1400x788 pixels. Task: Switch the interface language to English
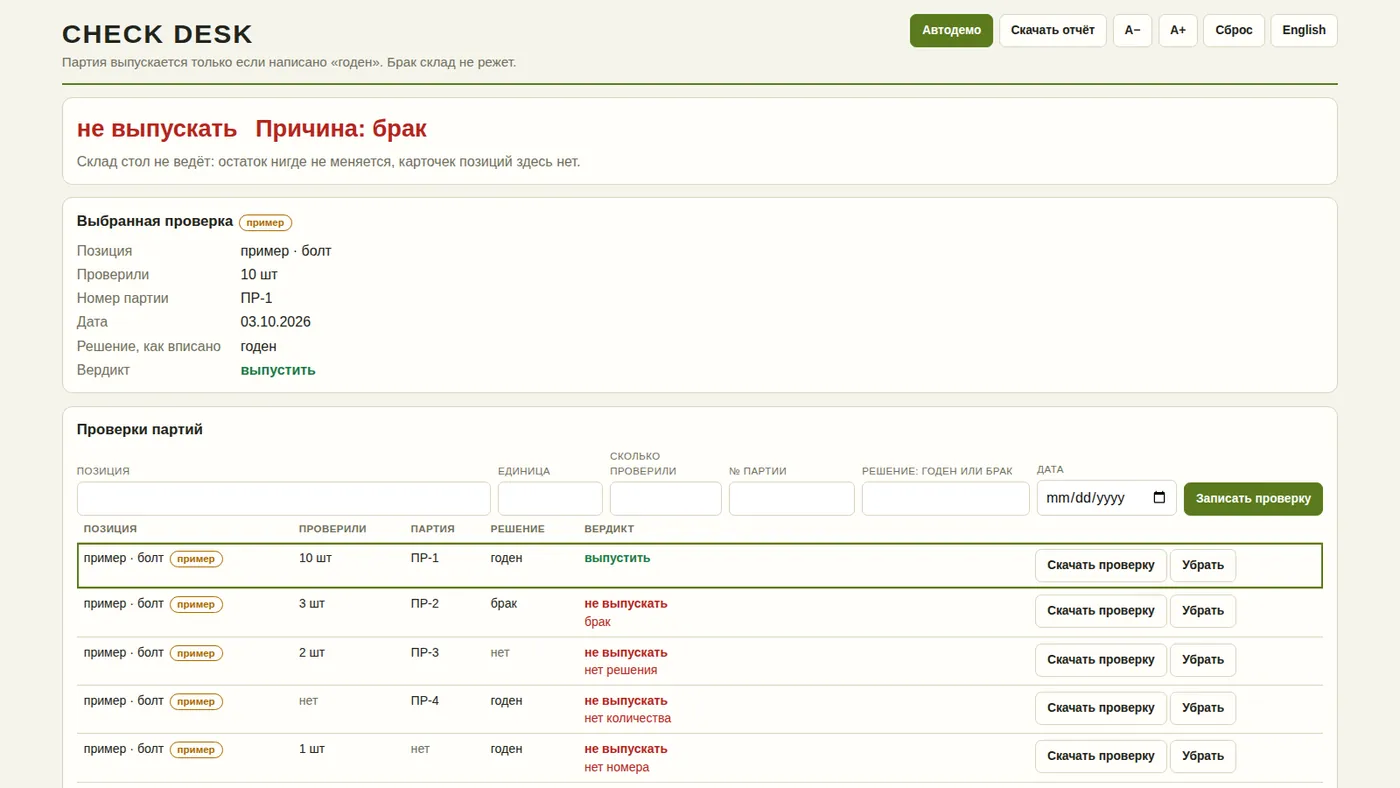coord(1304,30)
